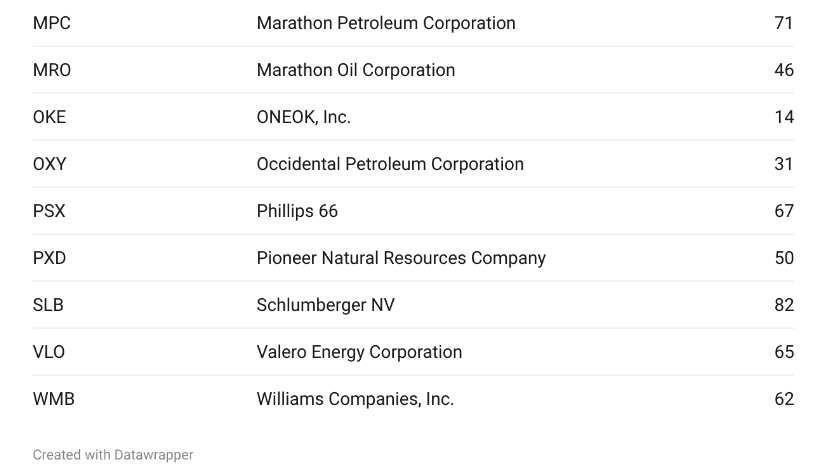Open the Created with Datawrapper link
Screen dimensions: 829x469
(x=113, y=455)
